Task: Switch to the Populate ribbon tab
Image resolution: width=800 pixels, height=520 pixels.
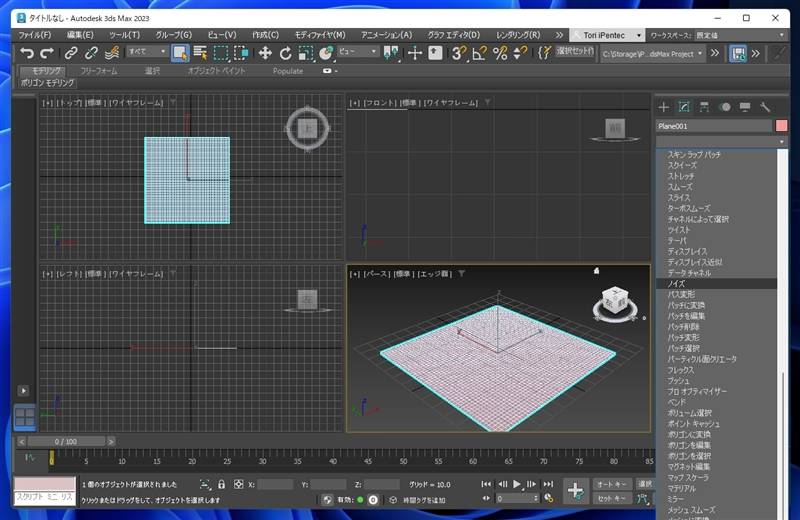Action: (x=288, y=71)
